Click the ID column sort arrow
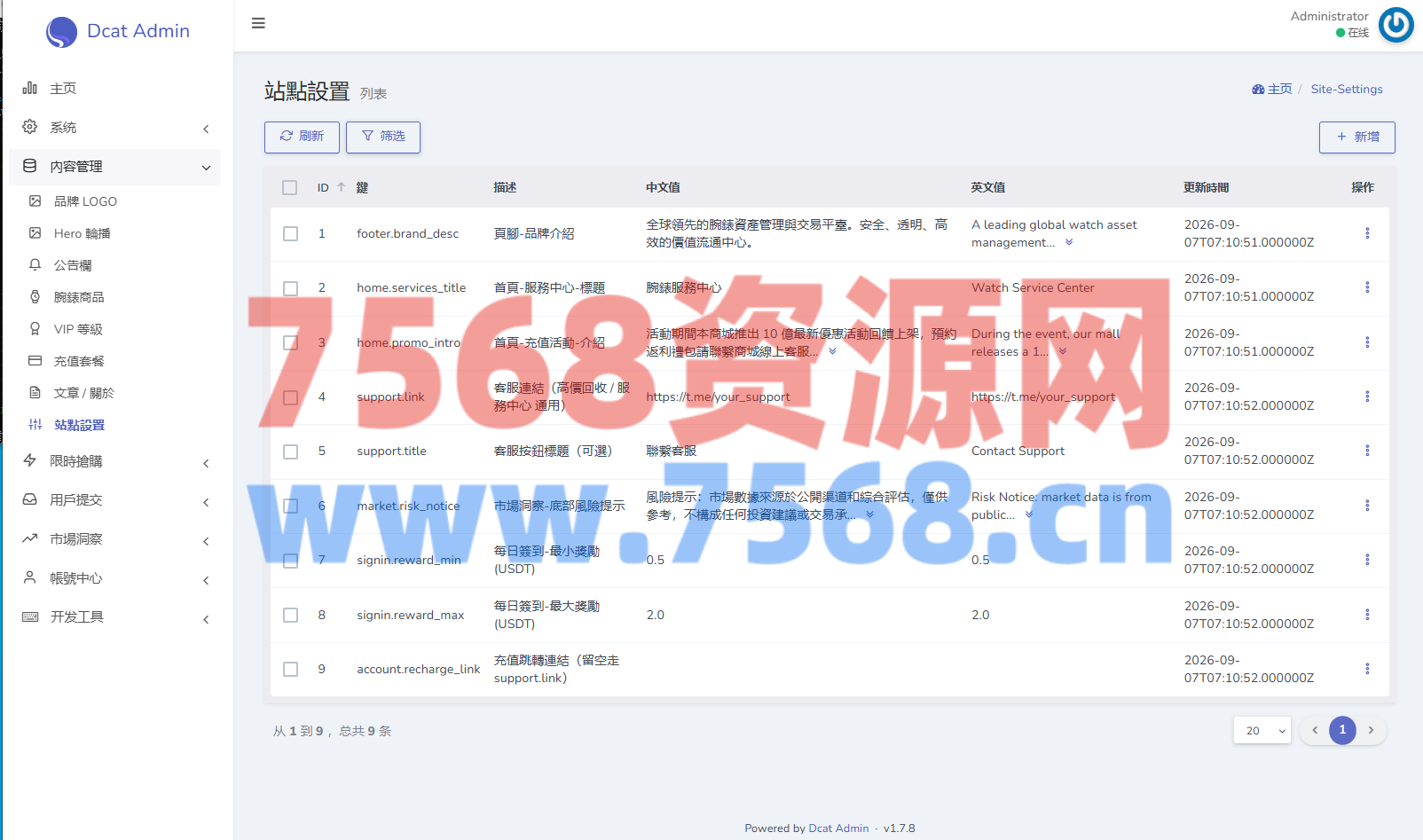Viewport: 1423px width, 840px height. (341, 187)
